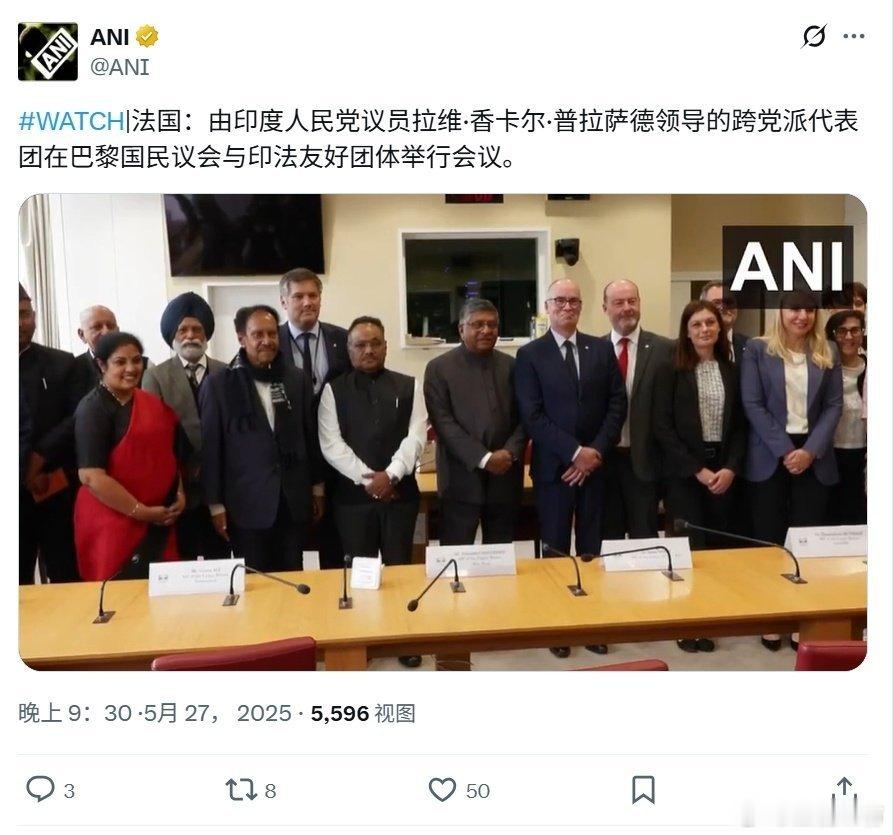Click the repost count 8
The image size is (893, 835).
click(271, 791)
